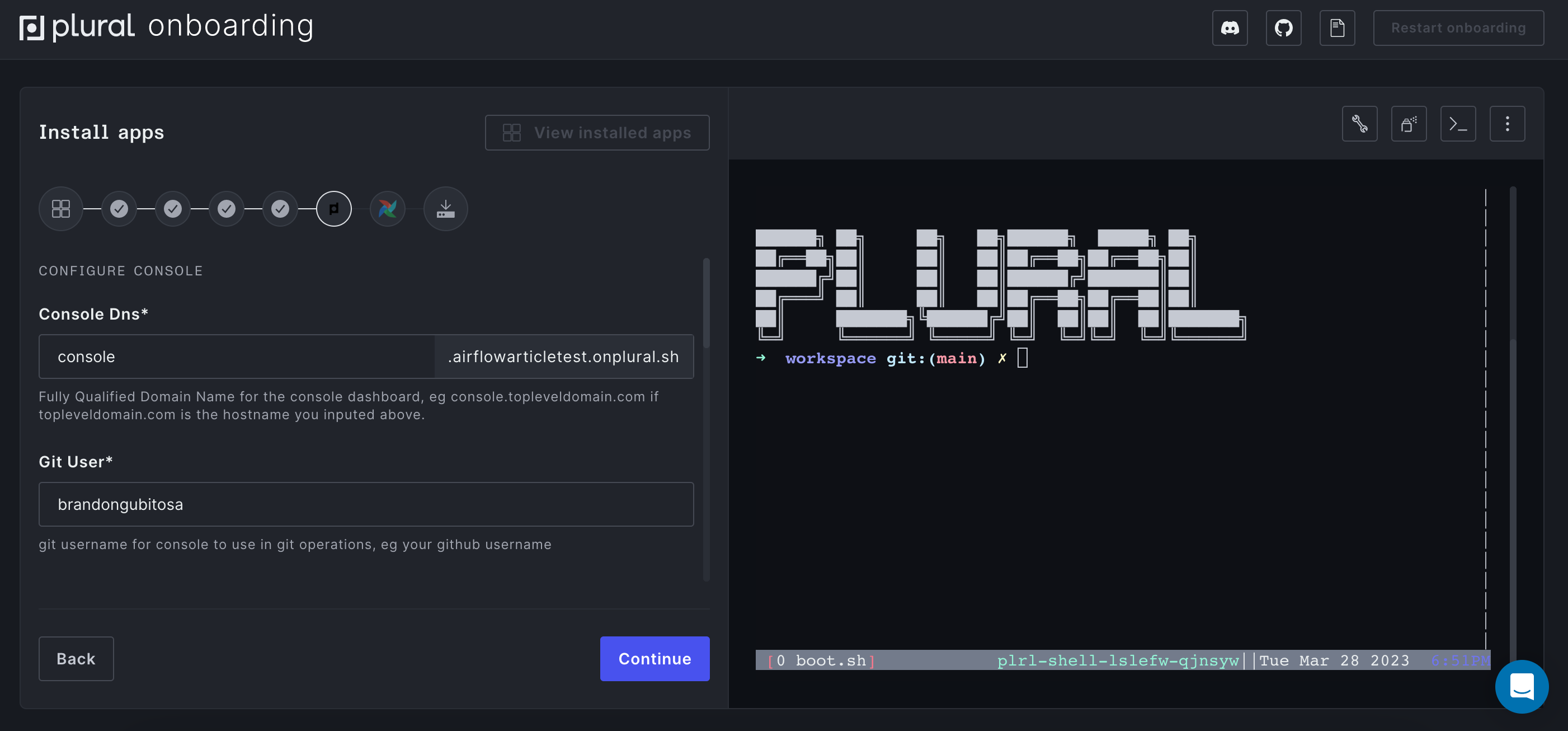Viewport: 1568px width, 731px height.
Task: Click the Restart onboarding button
Action: [1458, 28]
